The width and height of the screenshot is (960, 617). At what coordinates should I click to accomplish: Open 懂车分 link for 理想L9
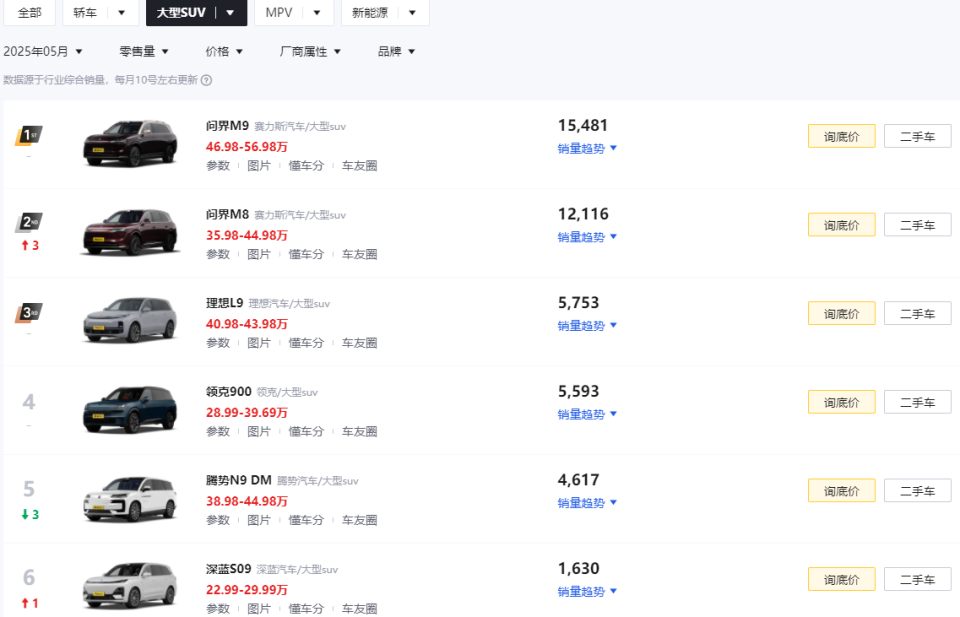[306, 343]
